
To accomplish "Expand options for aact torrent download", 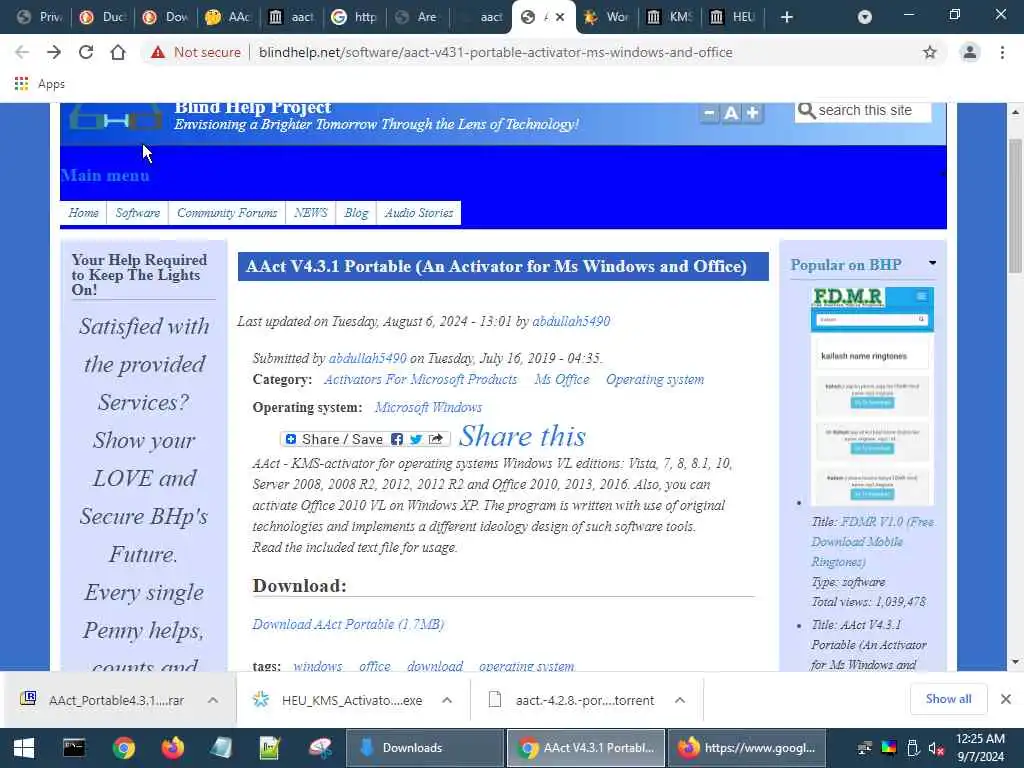I will tap(680, 700).
